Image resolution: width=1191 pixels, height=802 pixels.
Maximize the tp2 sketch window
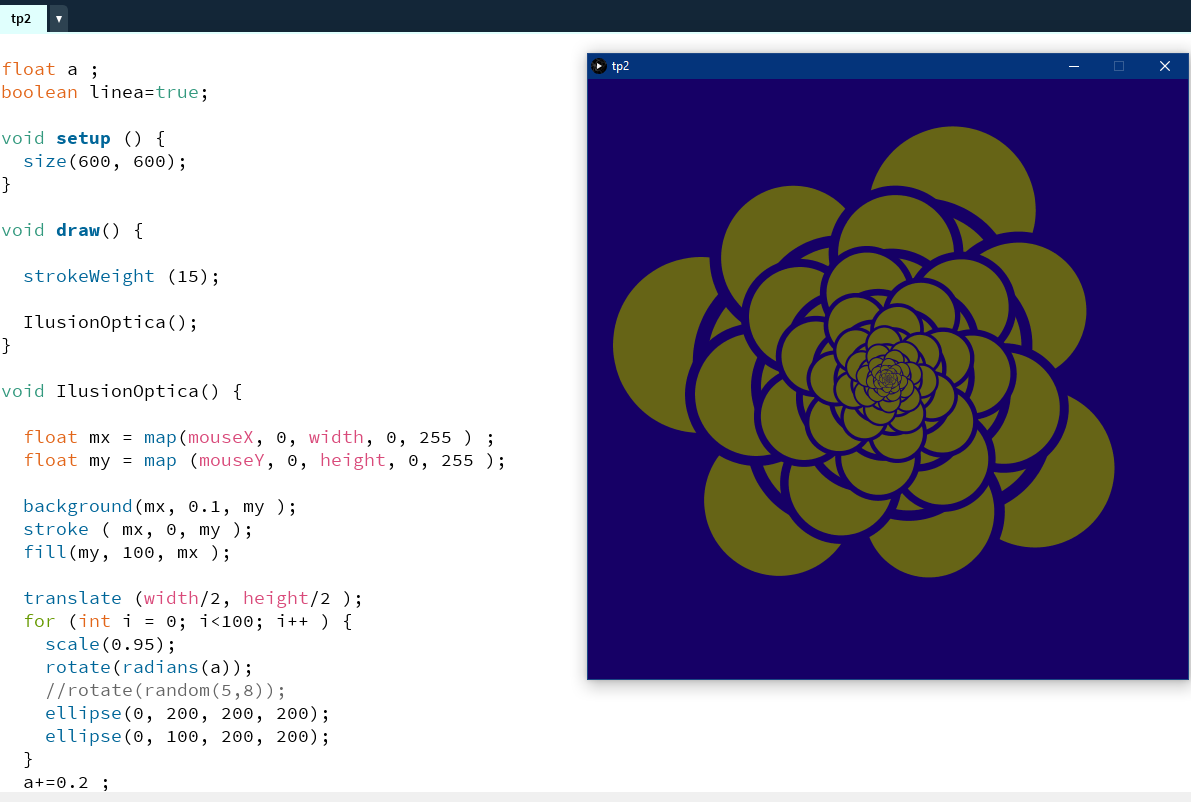(x=1119, y=66)
